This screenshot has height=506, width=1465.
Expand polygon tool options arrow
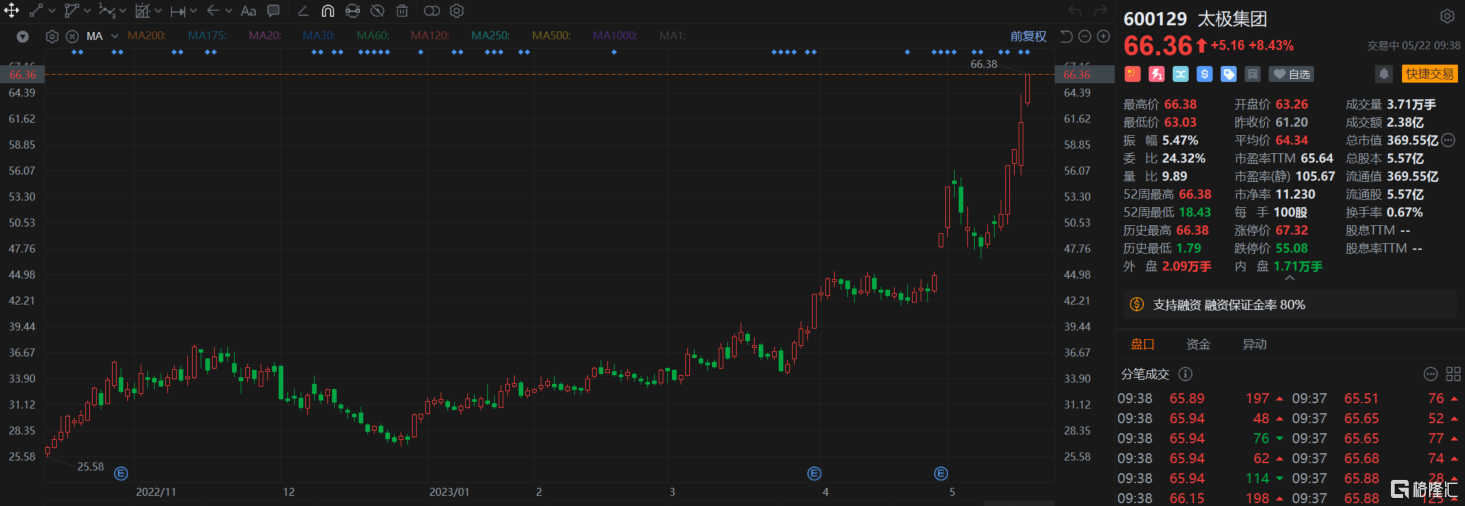point(88,11)
